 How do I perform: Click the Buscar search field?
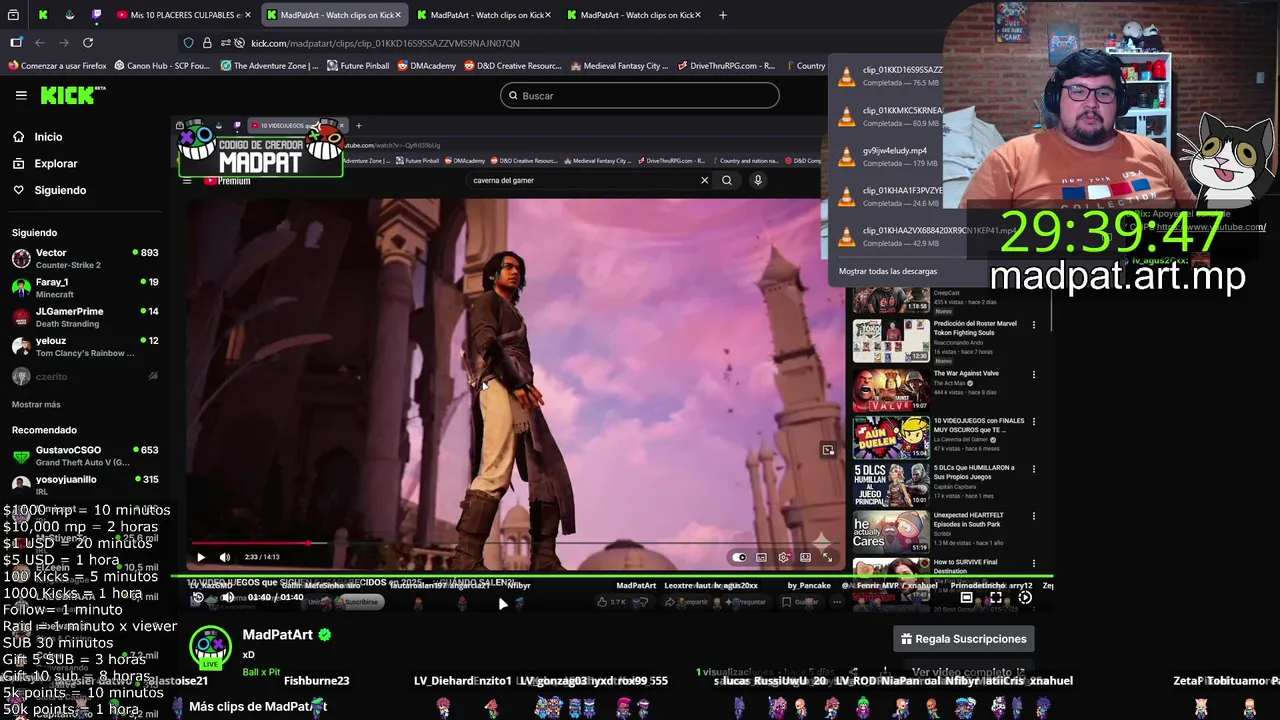(639, 96)
